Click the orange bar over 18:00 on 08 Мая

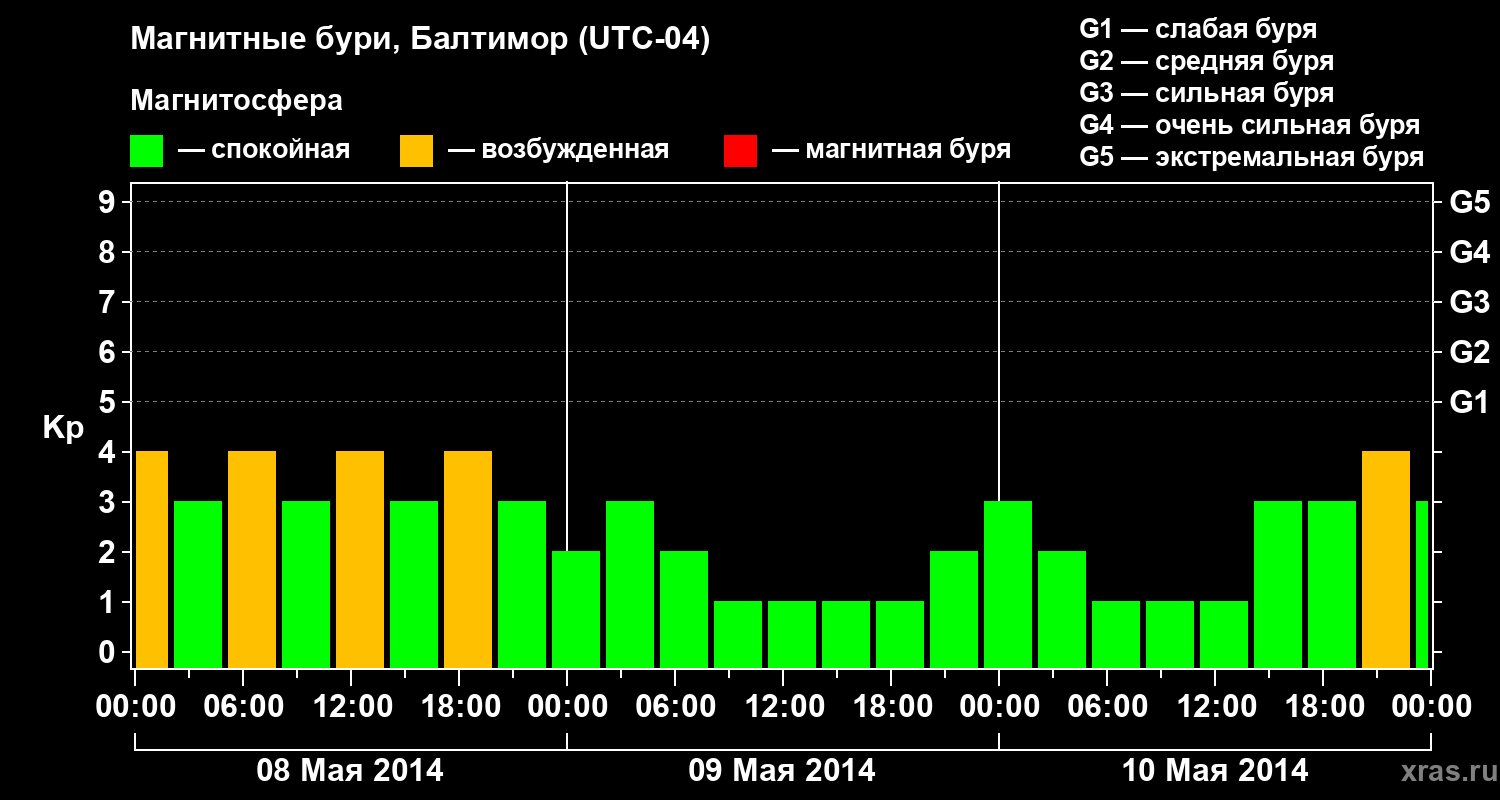468,560
